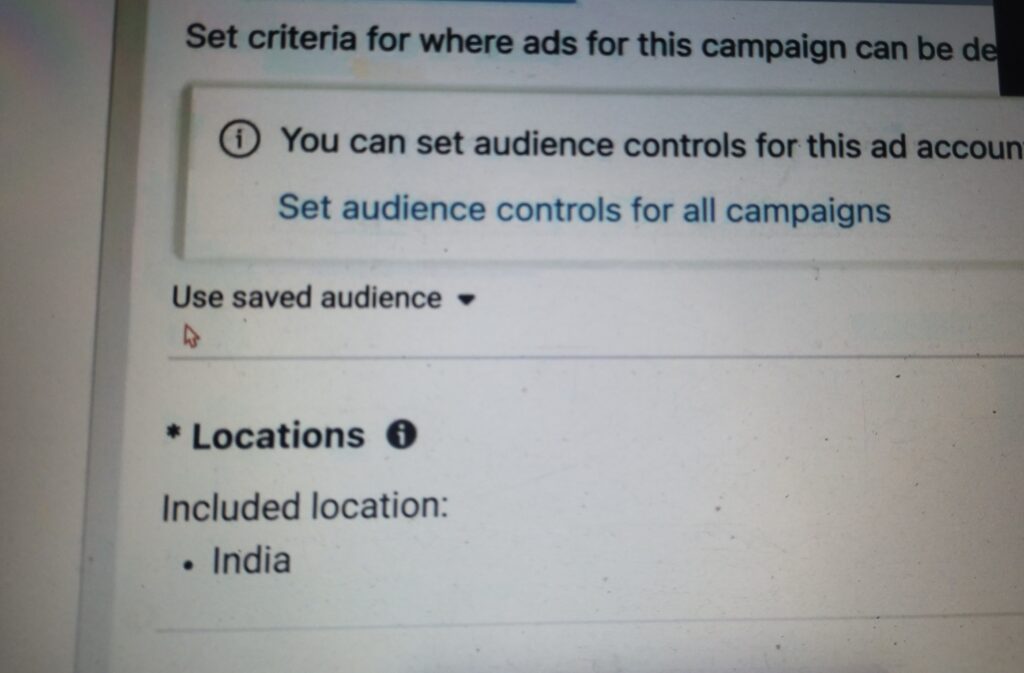The width and height of the screenshot is (1024, 673).
Task: Open Set audience controls for all campaigns link
Action: click(583, 210)
